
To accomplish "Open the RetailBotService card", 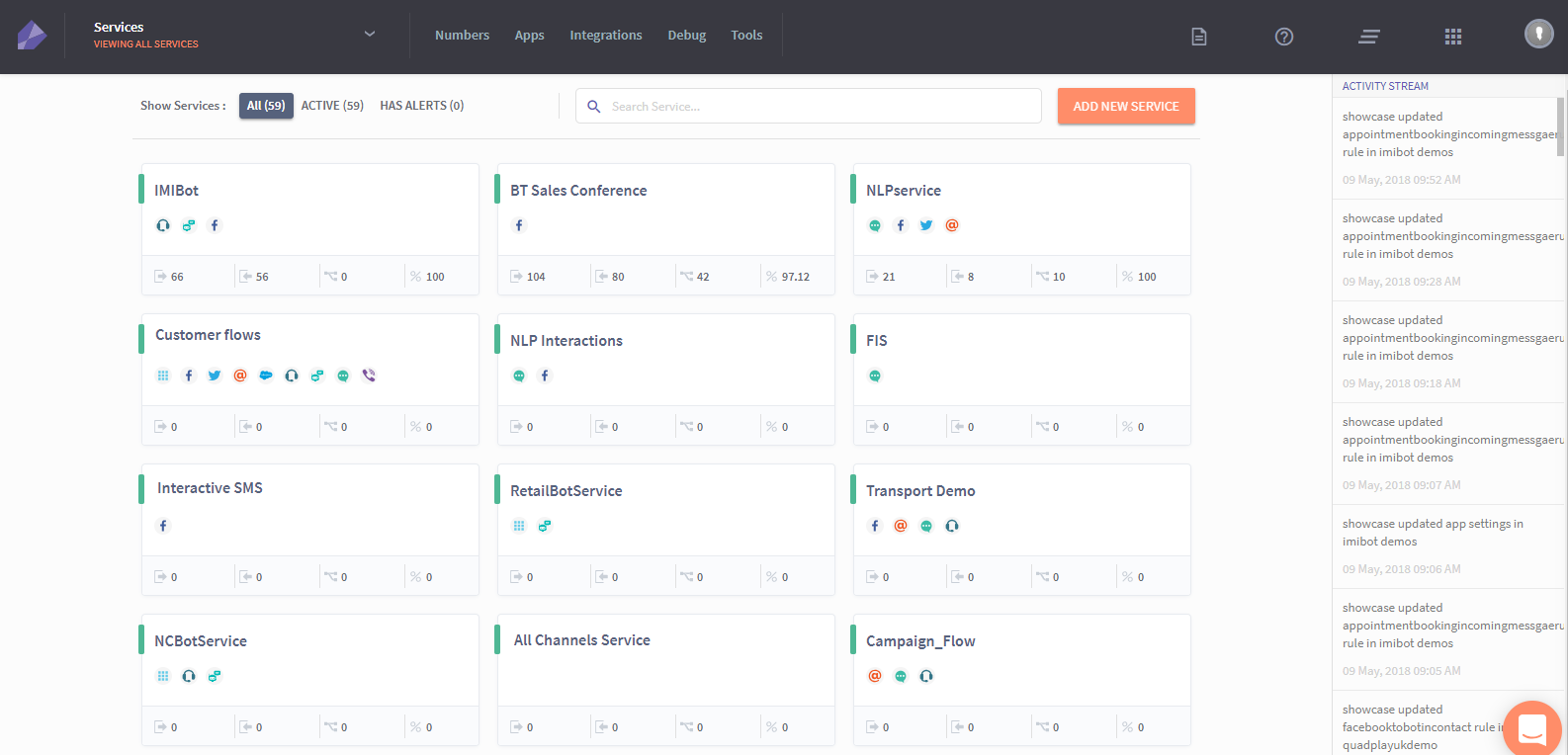I will [566, 491].
